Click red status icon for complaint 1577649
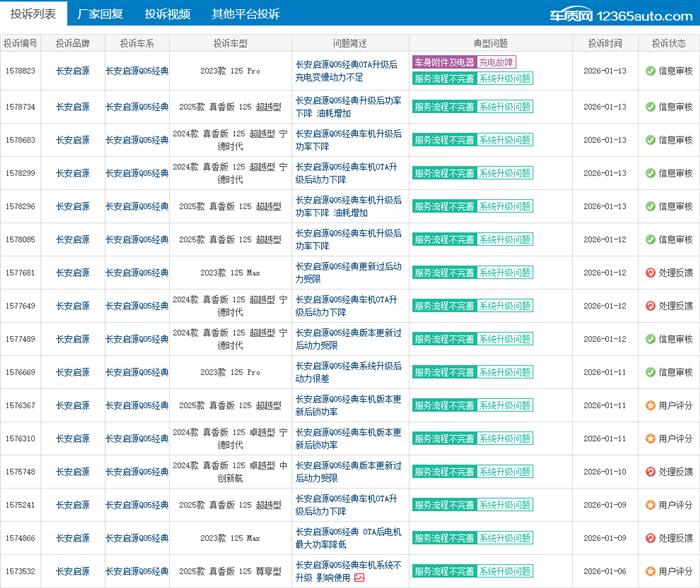 650,306
